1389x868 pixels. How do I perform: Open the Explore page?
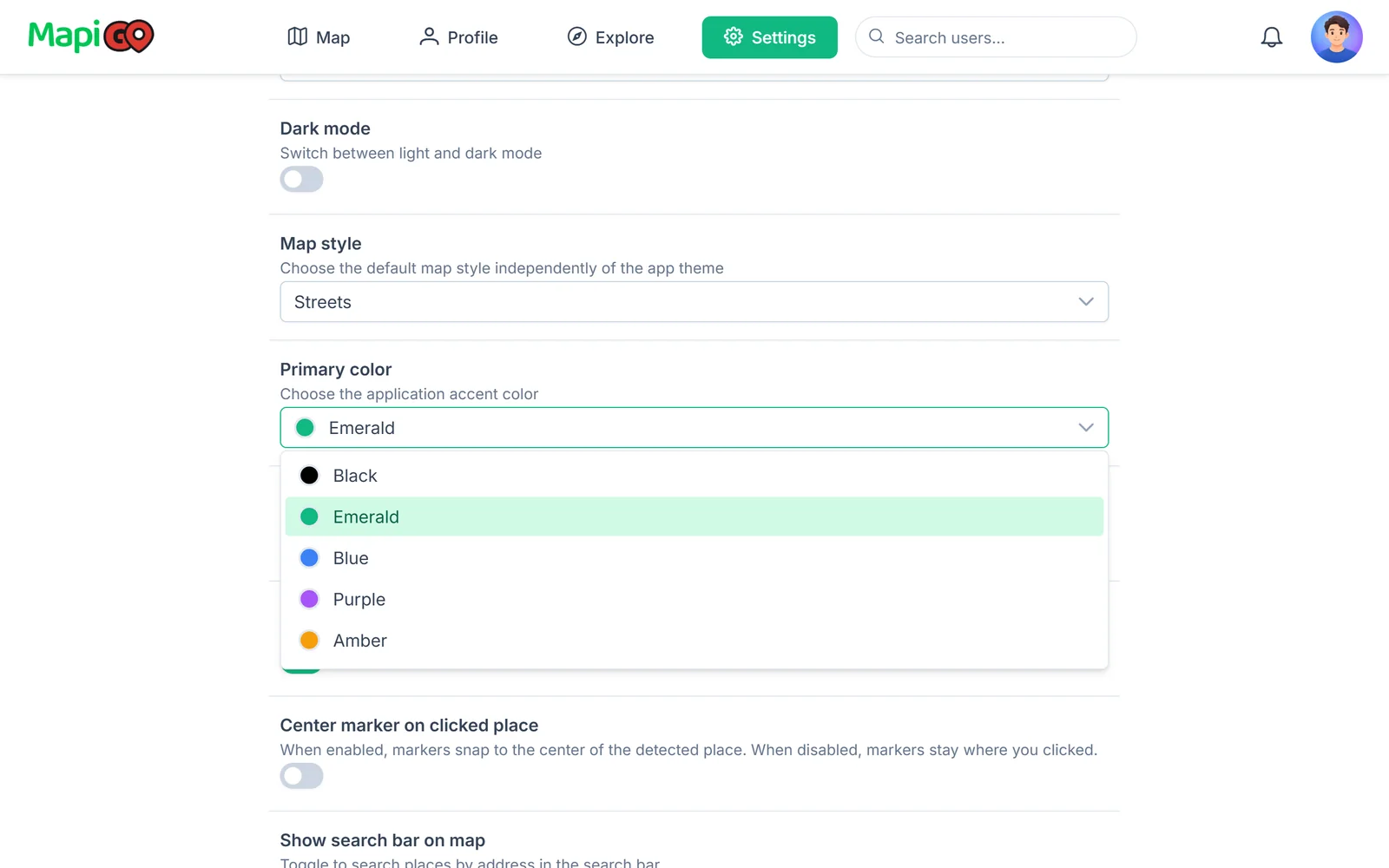pyautogui.click(x=610, y=37)
